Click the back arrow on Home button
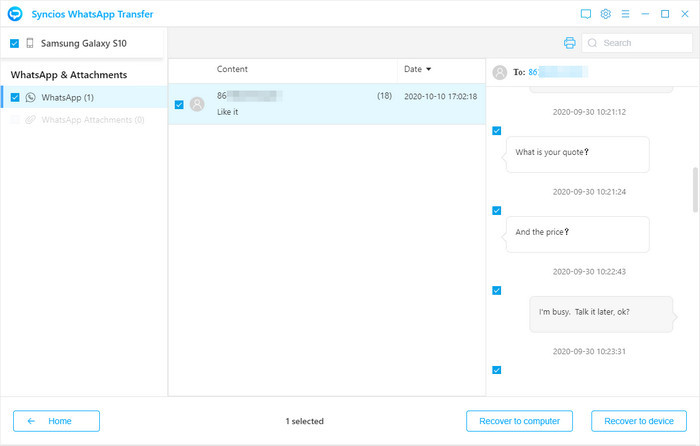 click(x=31, y=421)
